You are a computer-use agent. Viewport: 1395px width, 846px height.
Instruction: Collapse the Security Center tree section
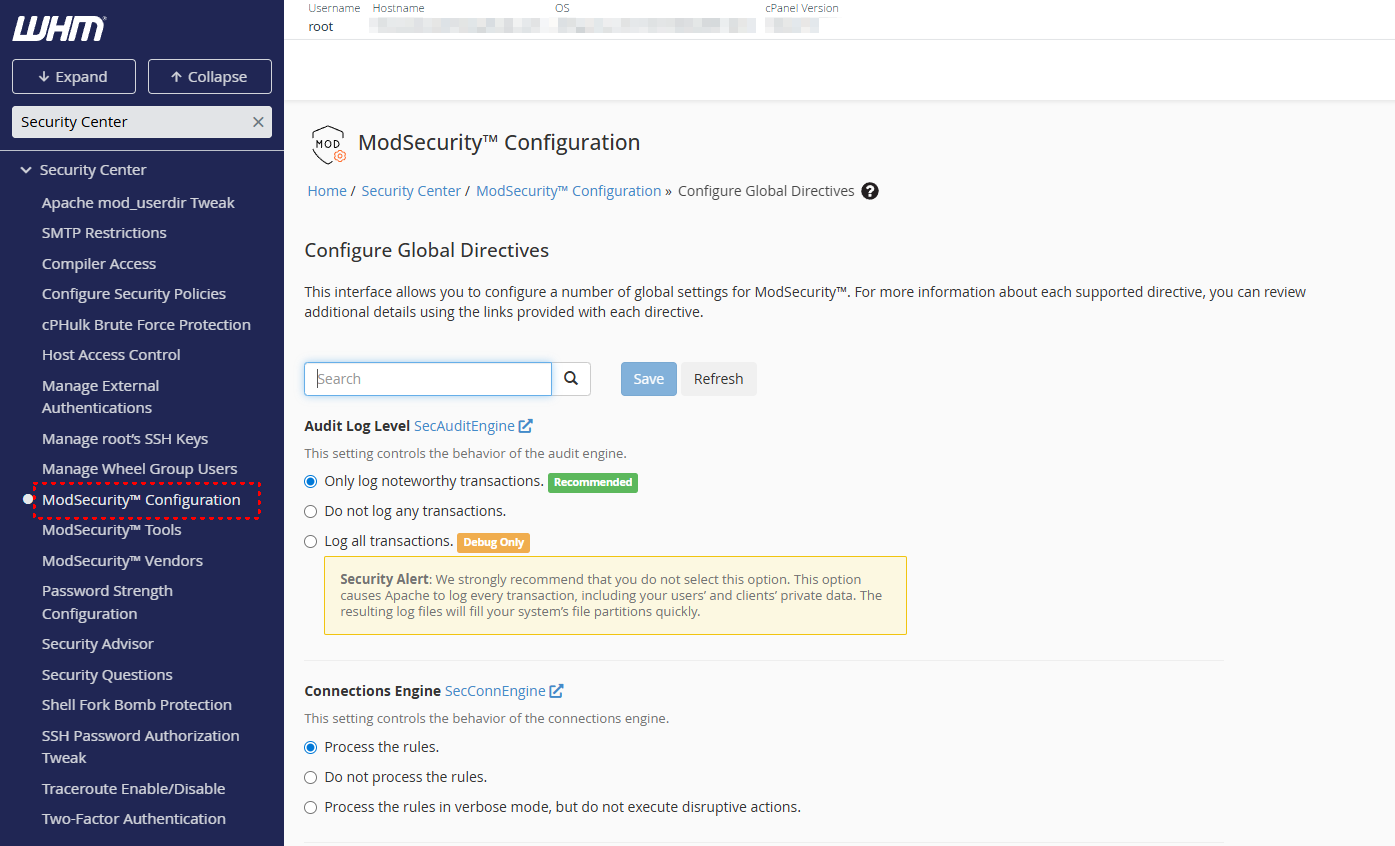26,170
